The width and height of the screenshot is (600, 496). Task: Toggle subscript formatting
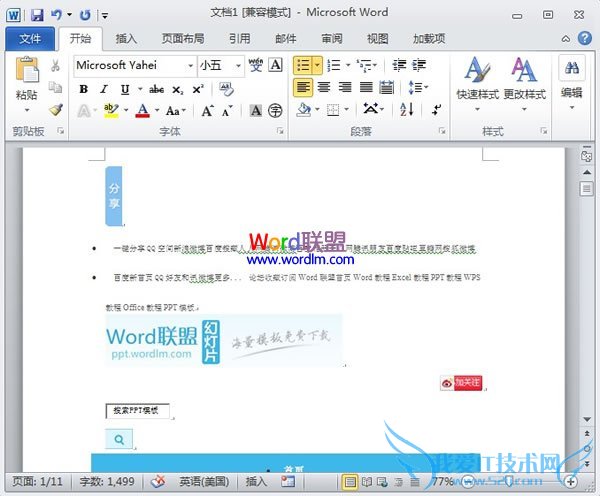178,90
